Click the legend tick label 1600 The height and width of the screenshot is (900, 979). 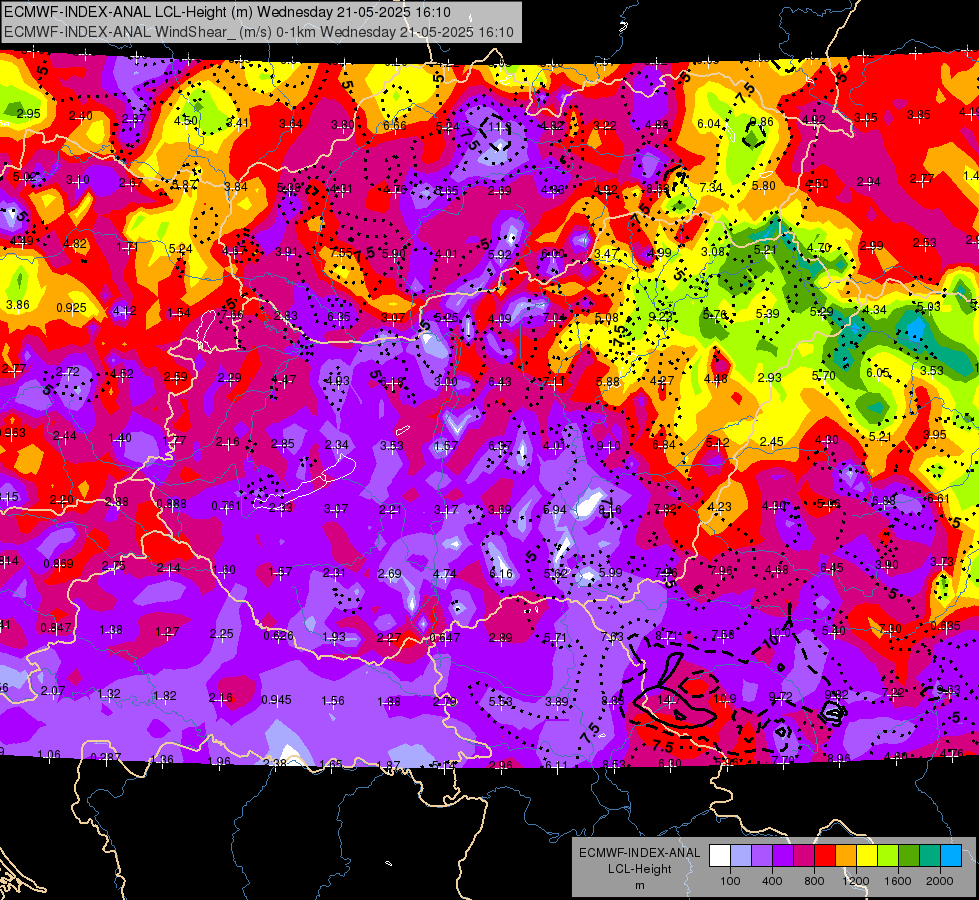tap(897, 881)
